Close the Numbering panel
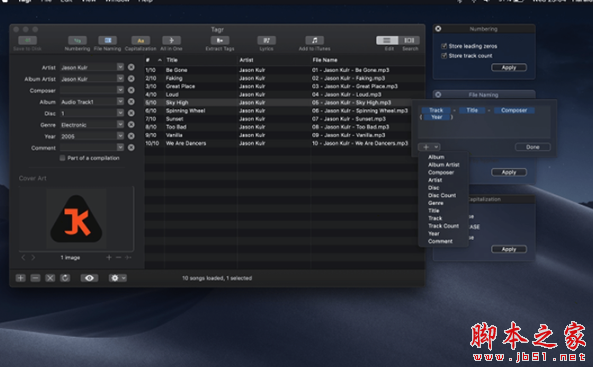 coord(438,29)
